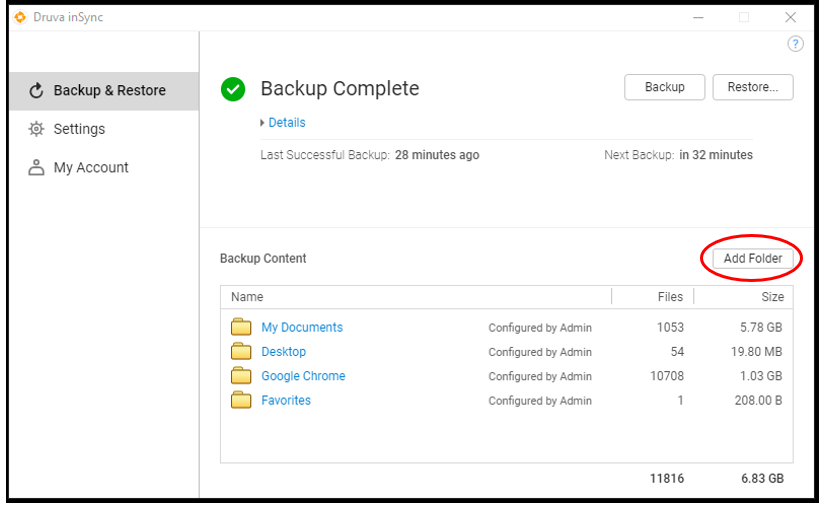
Task: Sort the list by the Name column header
Action: pyautogui.click(x=247, y=297)
